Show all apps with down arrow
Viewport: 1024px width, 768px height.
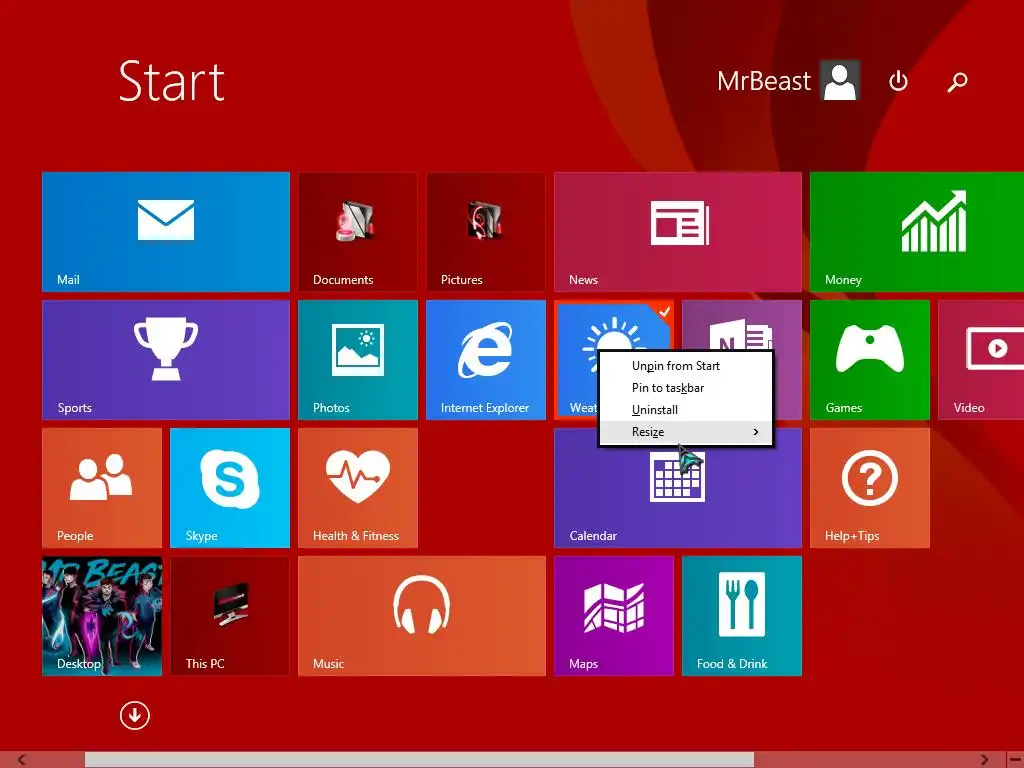tap(135, 716)
